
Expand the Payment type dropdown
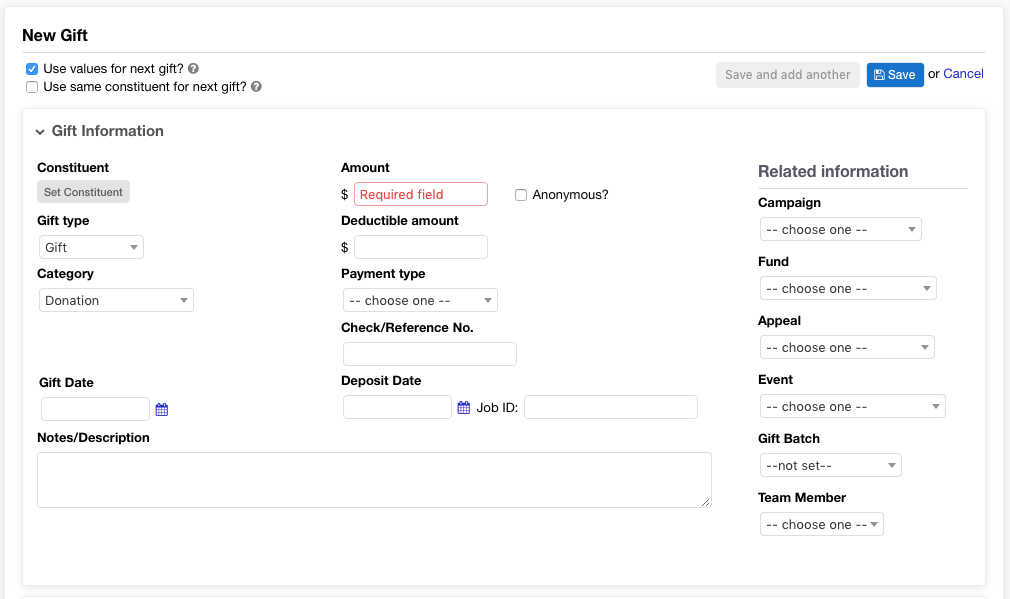click(x=420, y=300)
